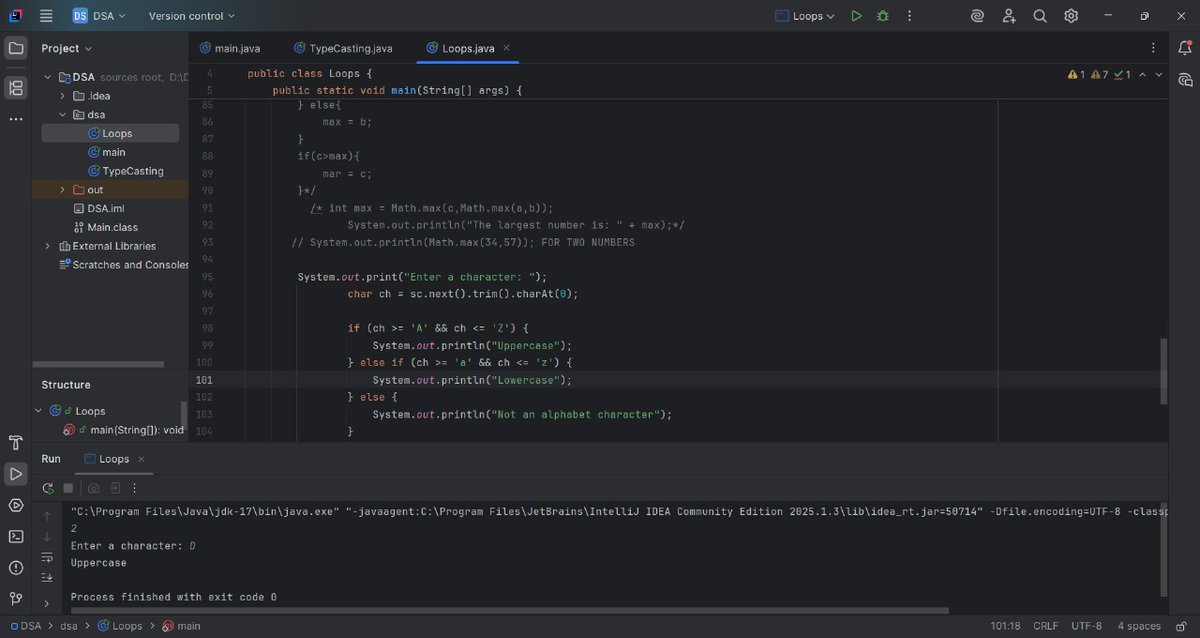Click the editor vertical scrollbar thumb
Screen dimensions: 1200x638
pyautogui.click(x=1163, y=371)
